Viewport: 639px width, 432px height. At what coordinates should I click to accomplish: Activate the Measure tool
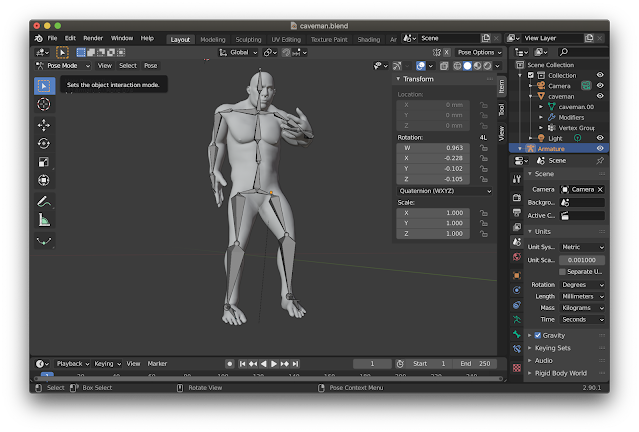[x=44, y=220]
